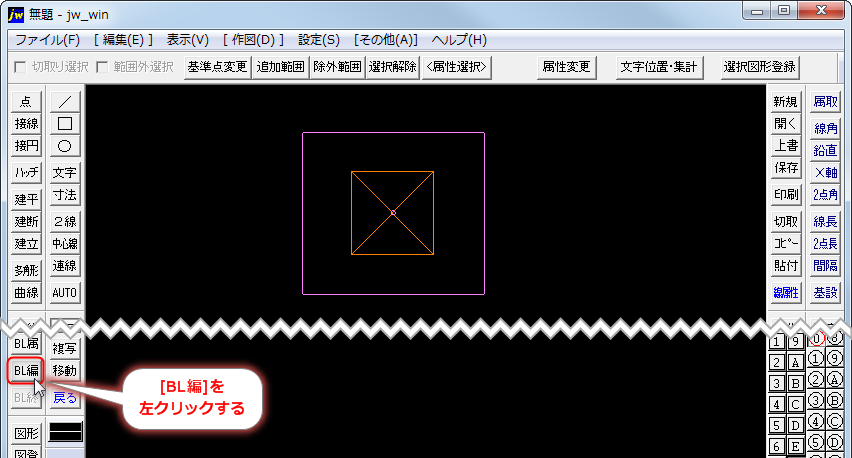Select the 寸法 dimension tool
The image size is (852, 458).
tap(65, 195)
